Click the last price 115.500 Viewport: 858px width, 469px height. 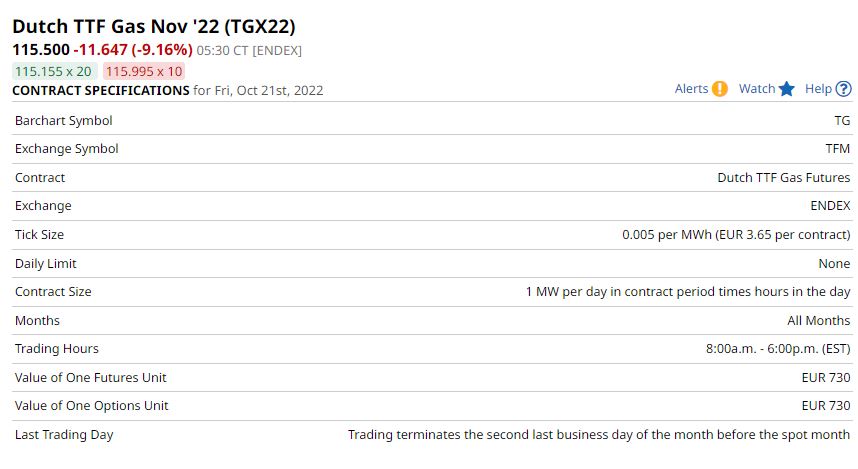tap(41, 49)
